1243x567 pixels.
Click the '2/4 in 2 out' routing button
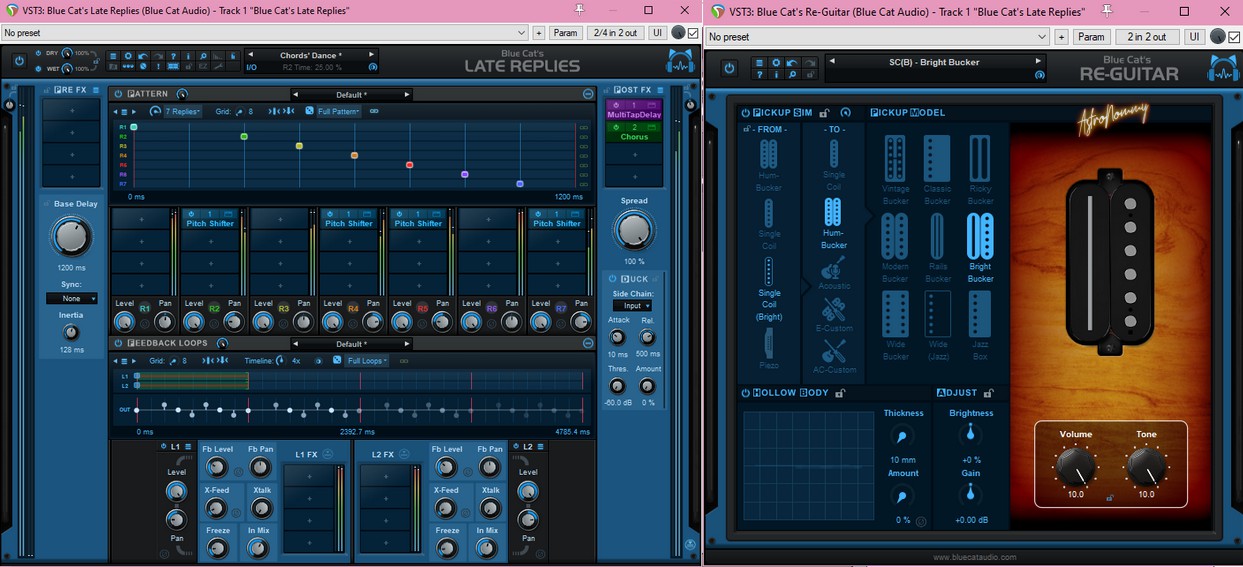click(615, 33)
